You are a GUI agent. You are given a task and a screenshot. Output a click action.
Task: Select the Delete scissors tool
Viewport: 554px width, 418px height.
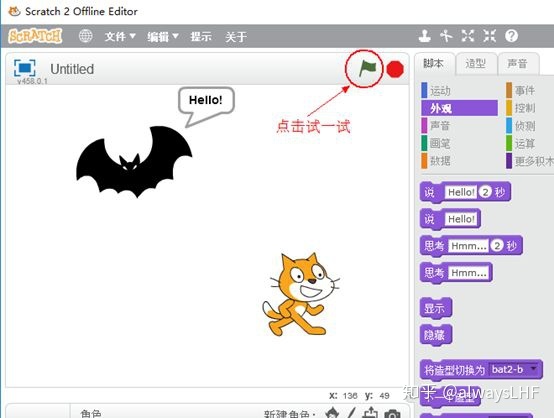446,36
